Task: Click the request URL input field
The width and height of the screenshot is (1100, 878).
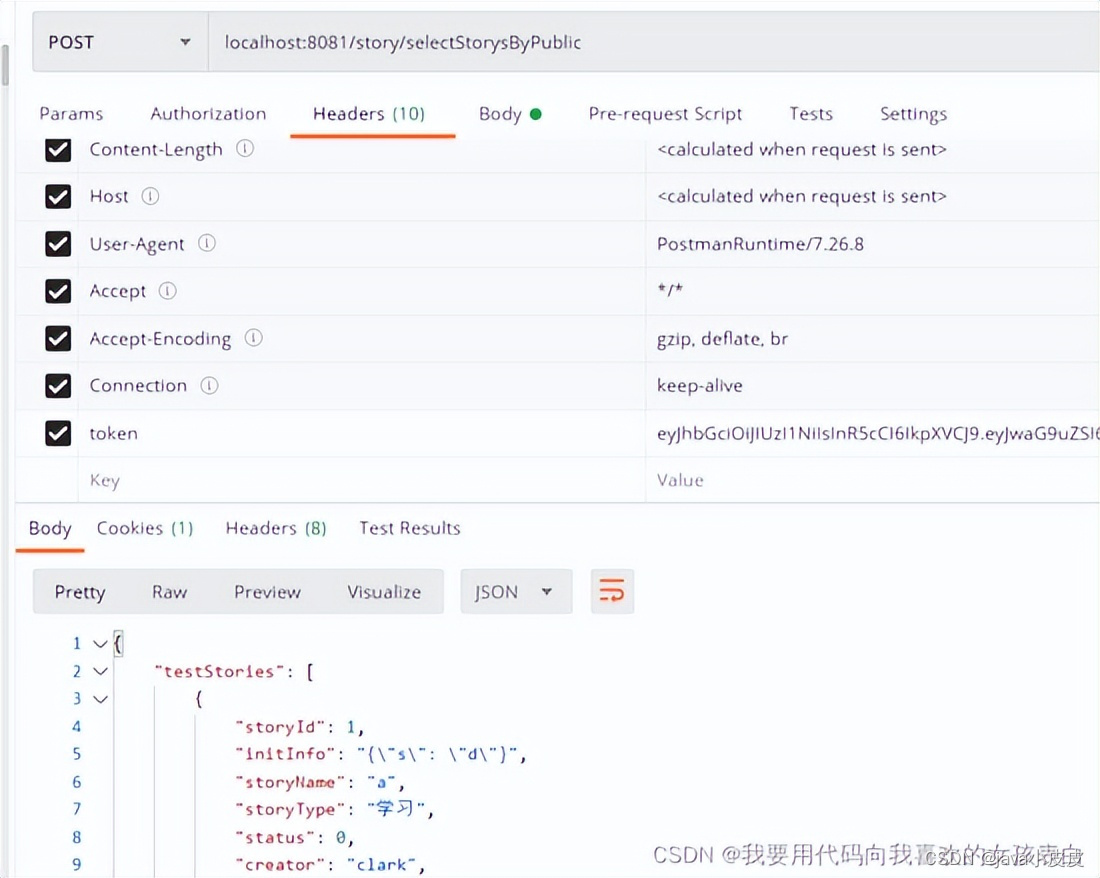Action: (x=653, y=42)
